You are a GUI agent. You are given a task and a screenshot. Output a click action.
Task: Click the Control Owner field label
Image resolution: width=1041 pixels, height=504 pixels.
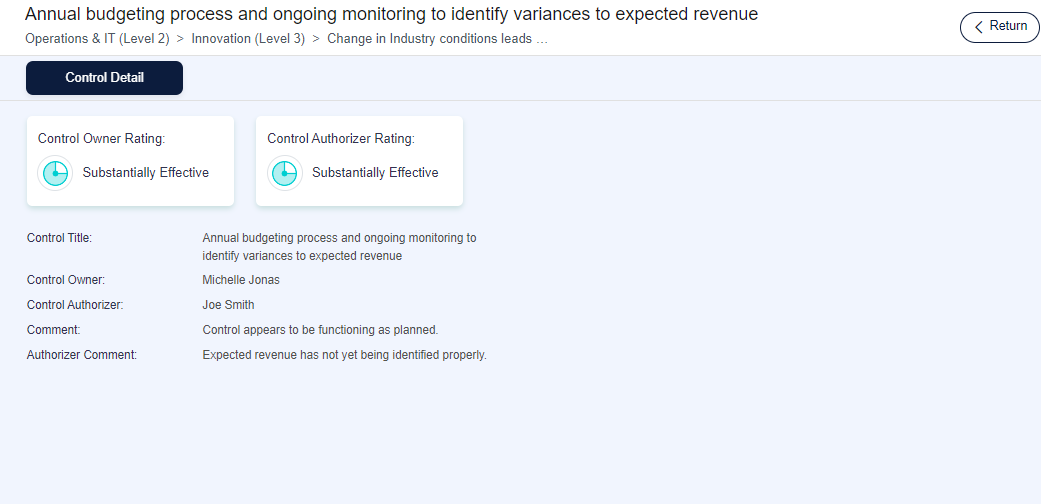coord(66,280)
